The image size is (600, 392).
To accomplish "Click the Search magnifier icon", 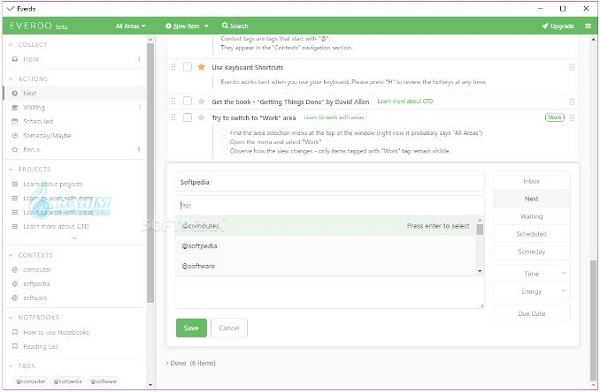I will pos(225,26).
